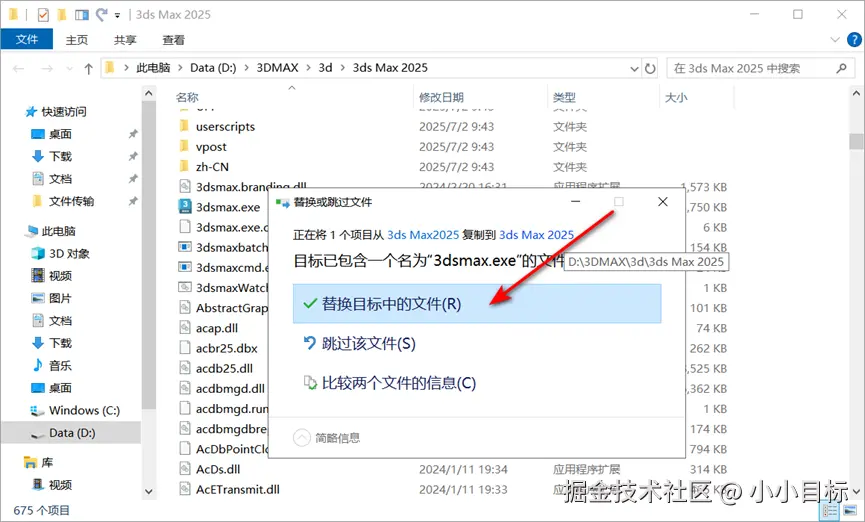Open source folder link 3ds Max2025
The image size is (865, 522).
click(423, 235)
